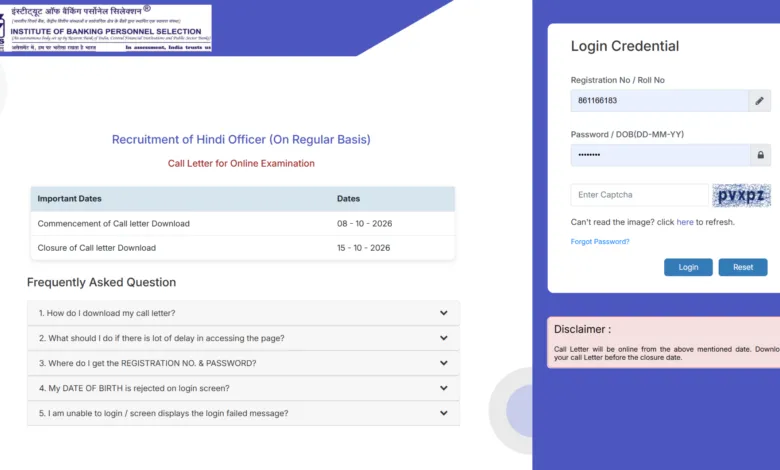Click the disclaimer text about call letter
Image resolution: width=780 pixels, height=470 pixels.
pos(667,353)
